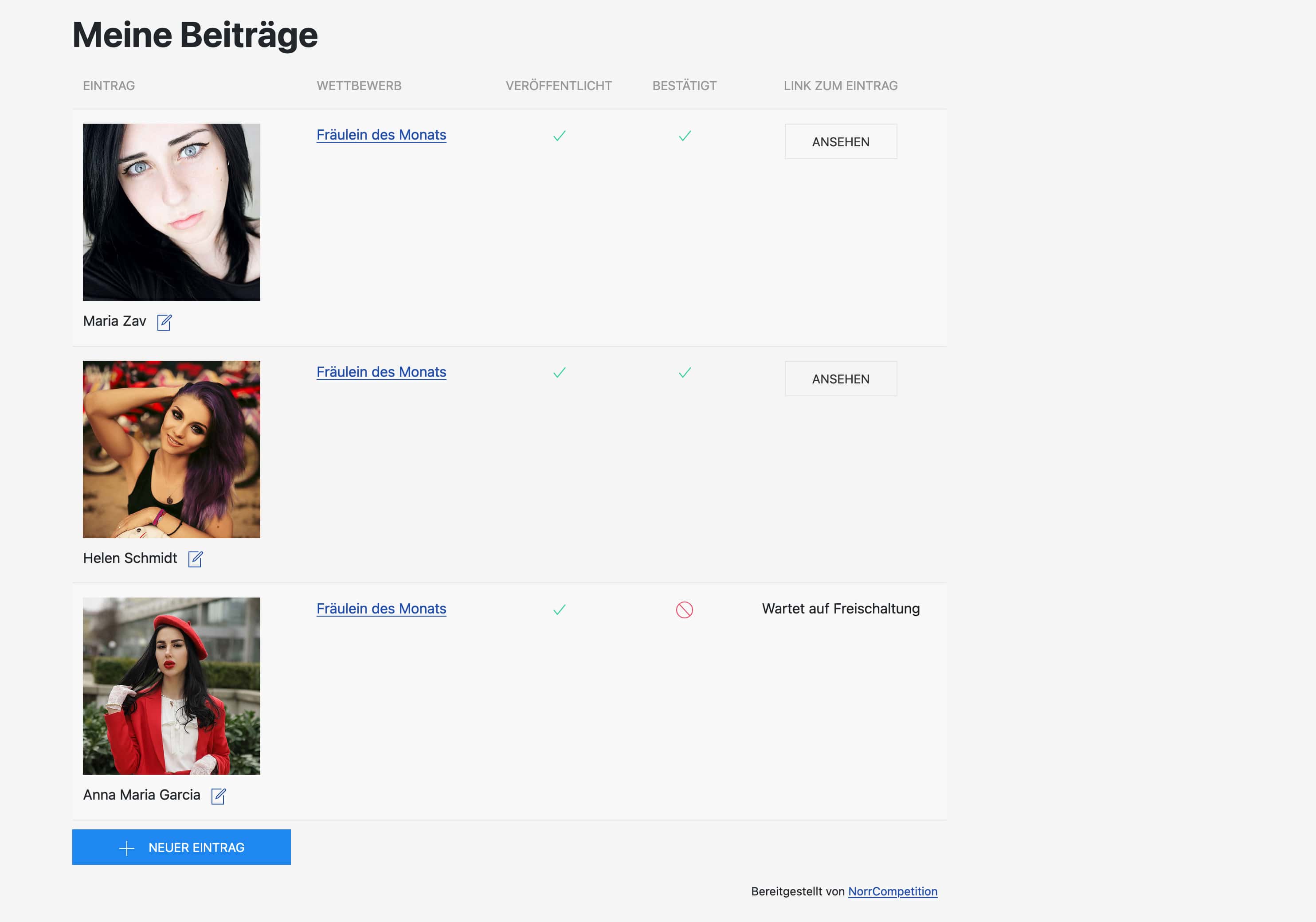Select Anna Maria Garcia's red beret photo
This screenshot has width=1316, height=922.
(x=172, y=686)
